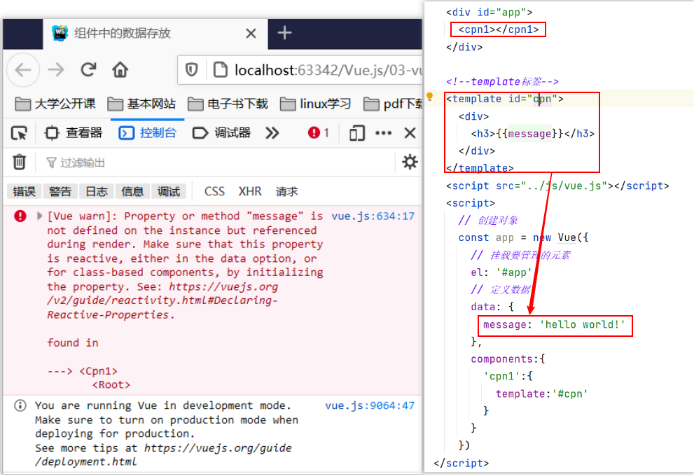Toggle responsive design mode icon
Viewport: 694px width, 476px height.
pyautogui.click(x=357, y=133)
